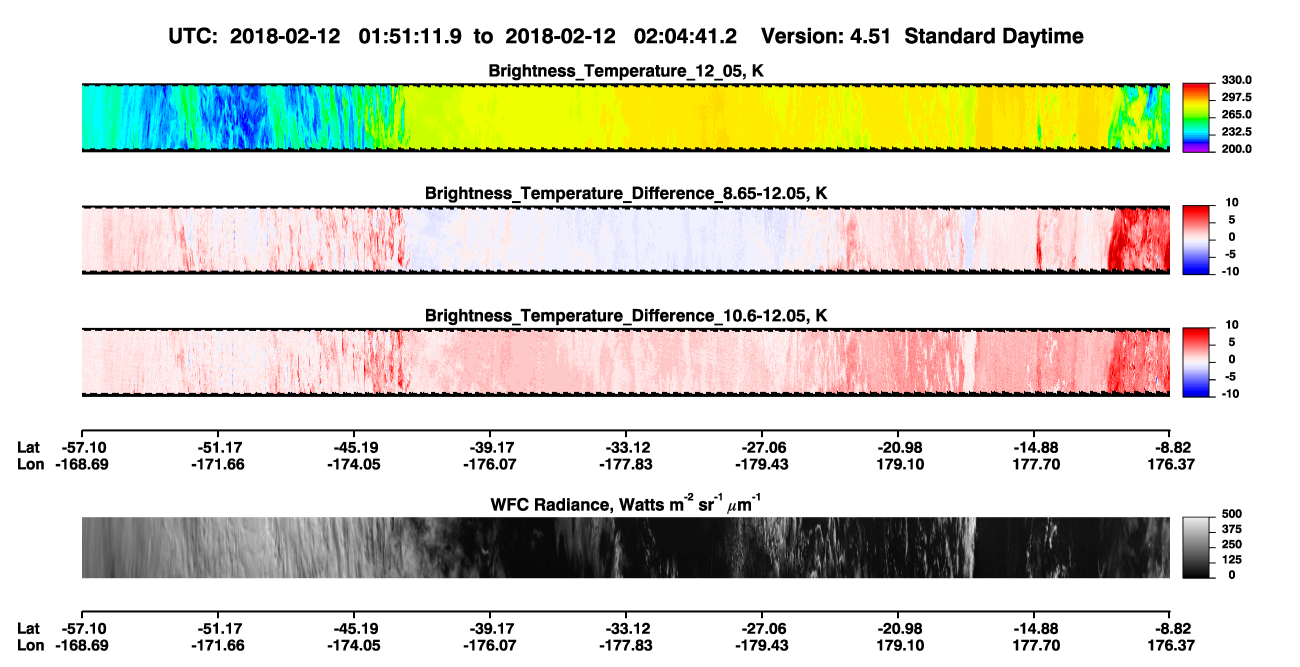Click longitude -177.83 under the 10.6-12.05 panel
The height and width of the screenshot is (667, 1300).
tap(625, 464)
